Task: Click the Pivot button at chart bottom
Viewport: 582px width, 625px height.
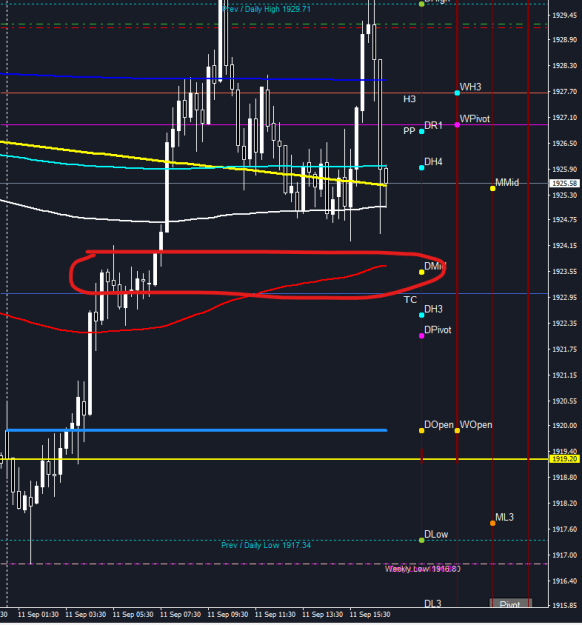Action: 510,604
